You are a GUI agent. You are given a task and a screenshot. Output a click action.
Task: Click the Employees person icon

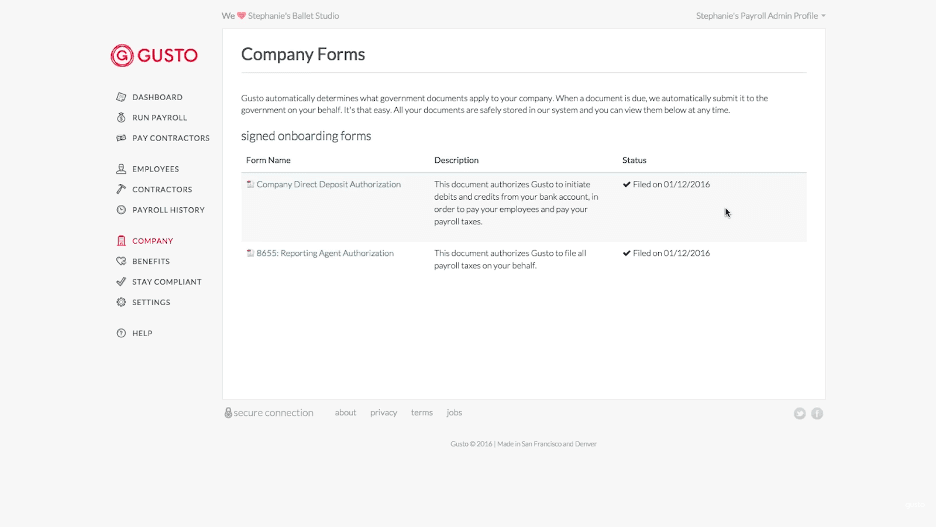pyautogui.click(x=121, y=169)
